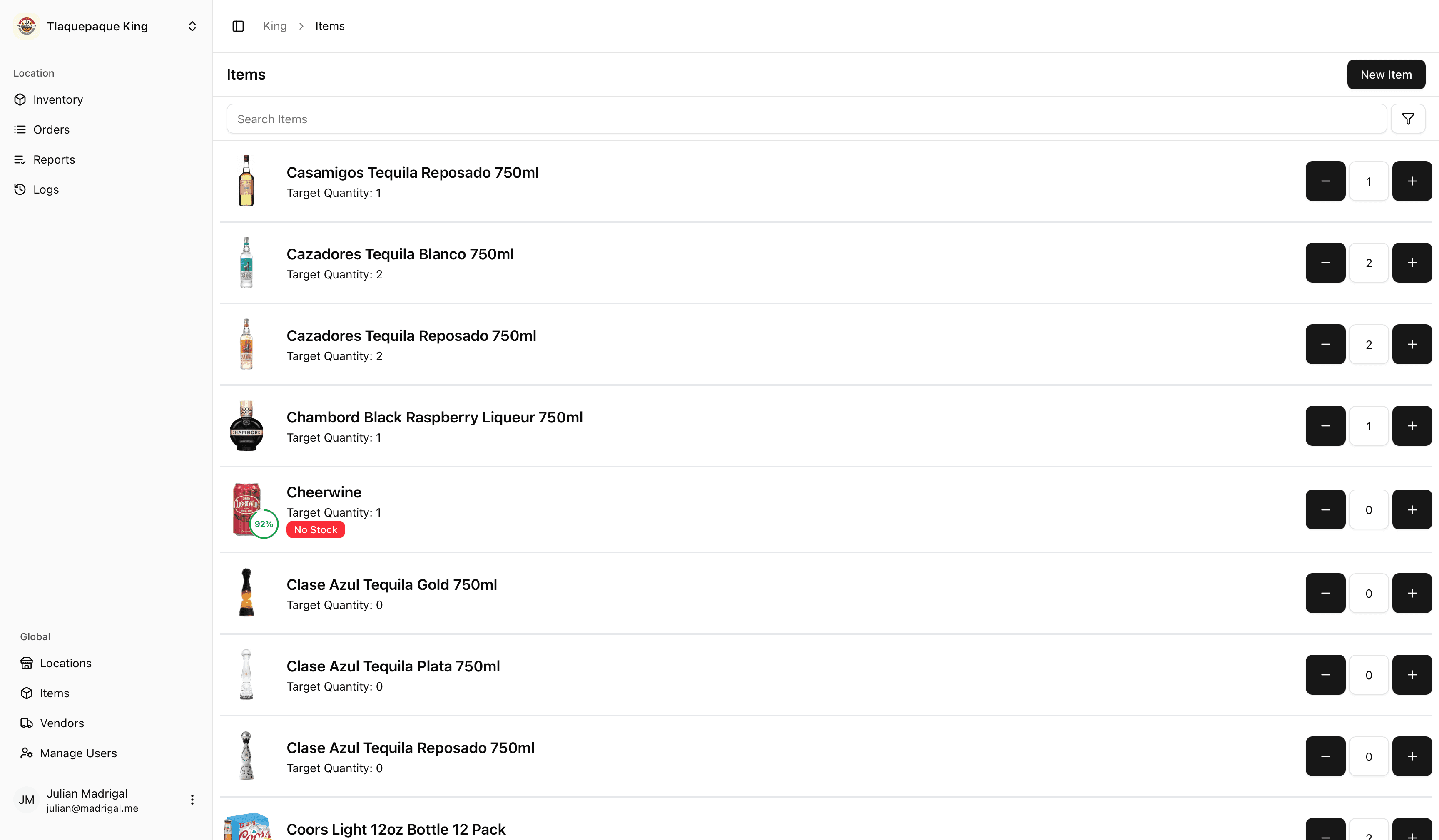The height and width of the screenshot is (840, 1439).
Task: Increase Clase Azul Tequila Gold quantity
Action: pos(1412,593)
